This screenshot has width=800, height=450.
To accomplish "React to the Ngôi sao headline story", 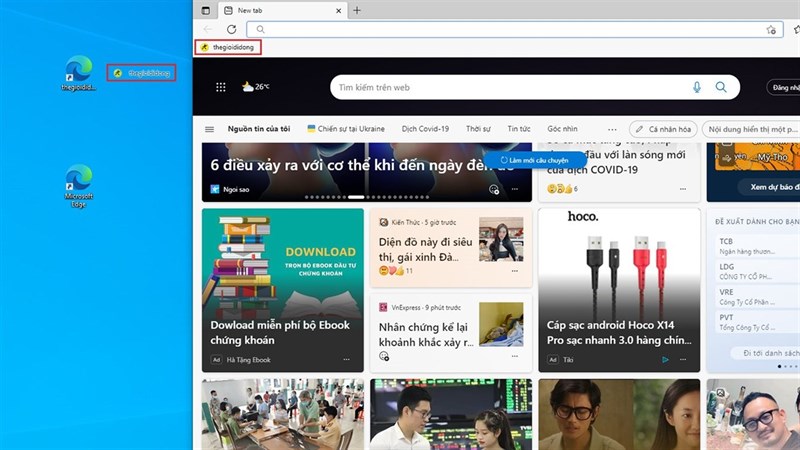I will (494, 189).
